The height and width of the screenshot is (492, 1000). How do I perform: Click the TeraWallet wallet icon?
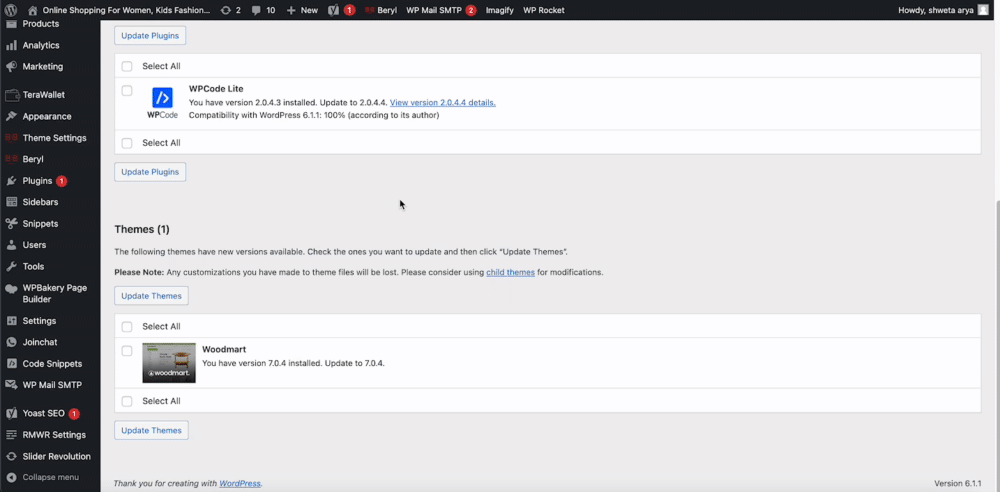click(11, 95)
